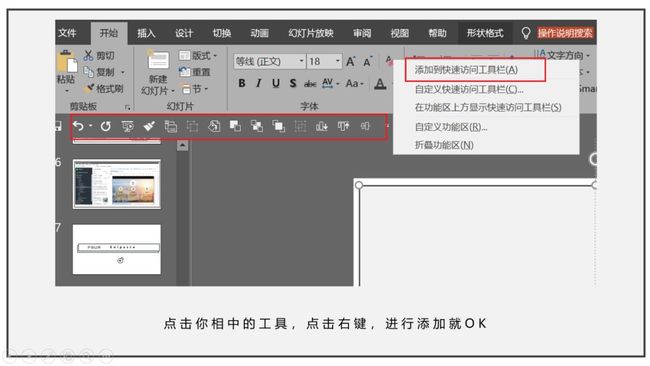Click the Redo circular arrow icon
This screenshot has width=650, height=366.
pos(106,126)
